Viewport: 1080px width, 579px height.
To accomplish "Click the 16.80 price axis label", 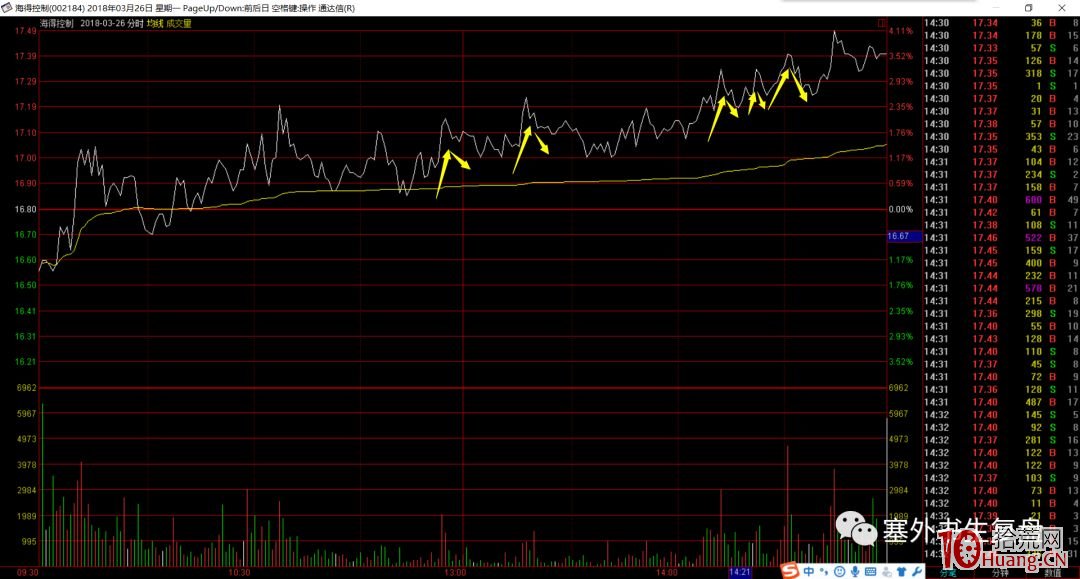I will 25,209.
